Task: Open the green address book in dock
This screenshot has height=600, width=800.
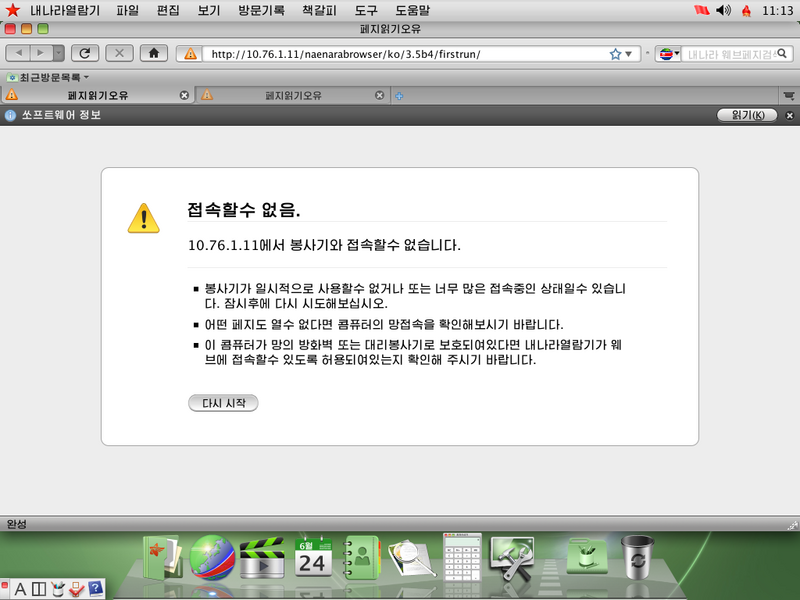Action: (362, 558)
